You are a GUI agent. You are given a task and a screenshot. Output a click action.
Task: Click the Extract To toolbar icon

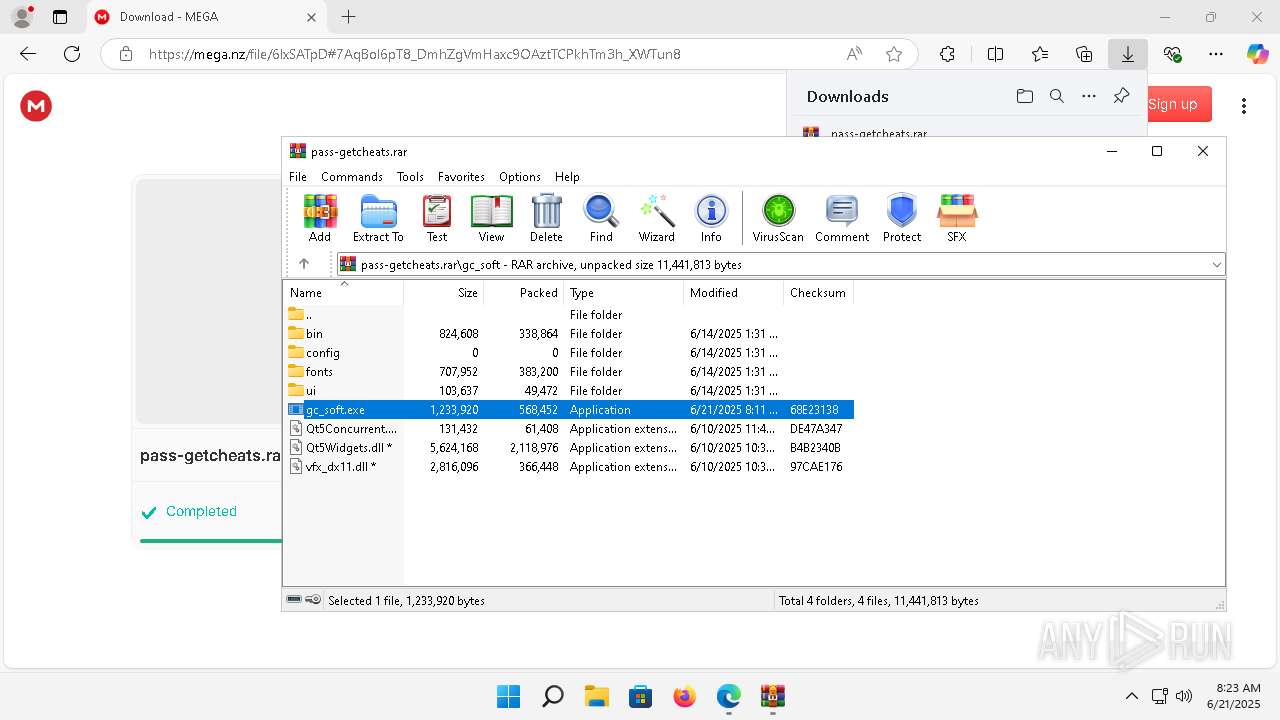[x=378, y=218]
